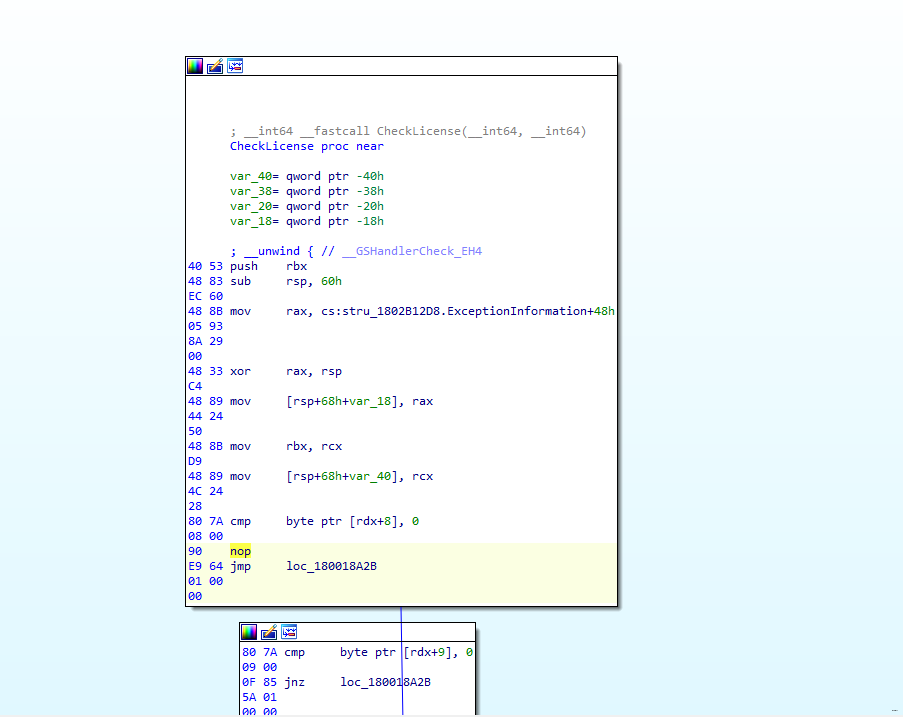This screenshot has width=903, height=717.
Task: Click the pencil edit icon on the lower jnz node
Action: point(269,632)
